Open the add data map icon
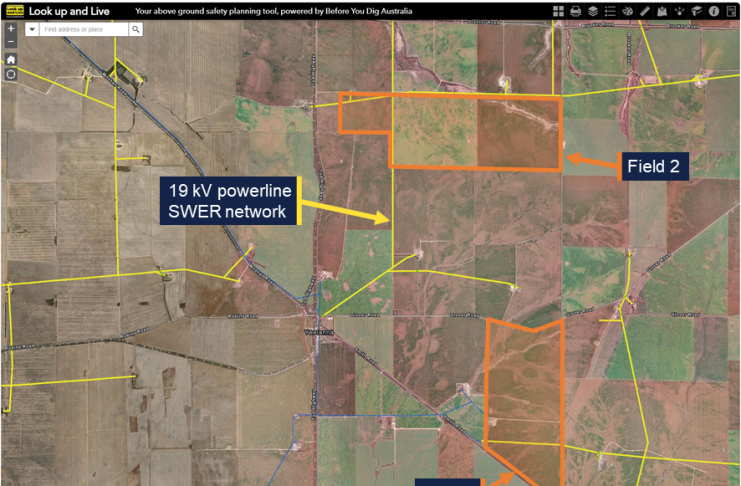 [x=662, y=11]
